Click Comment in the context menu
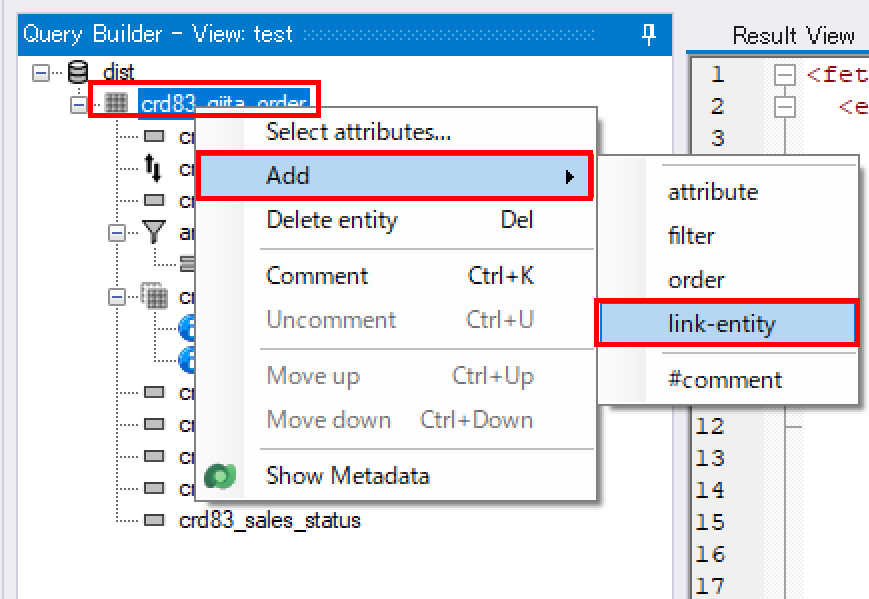The image size is (869, 599). [317, 275]
